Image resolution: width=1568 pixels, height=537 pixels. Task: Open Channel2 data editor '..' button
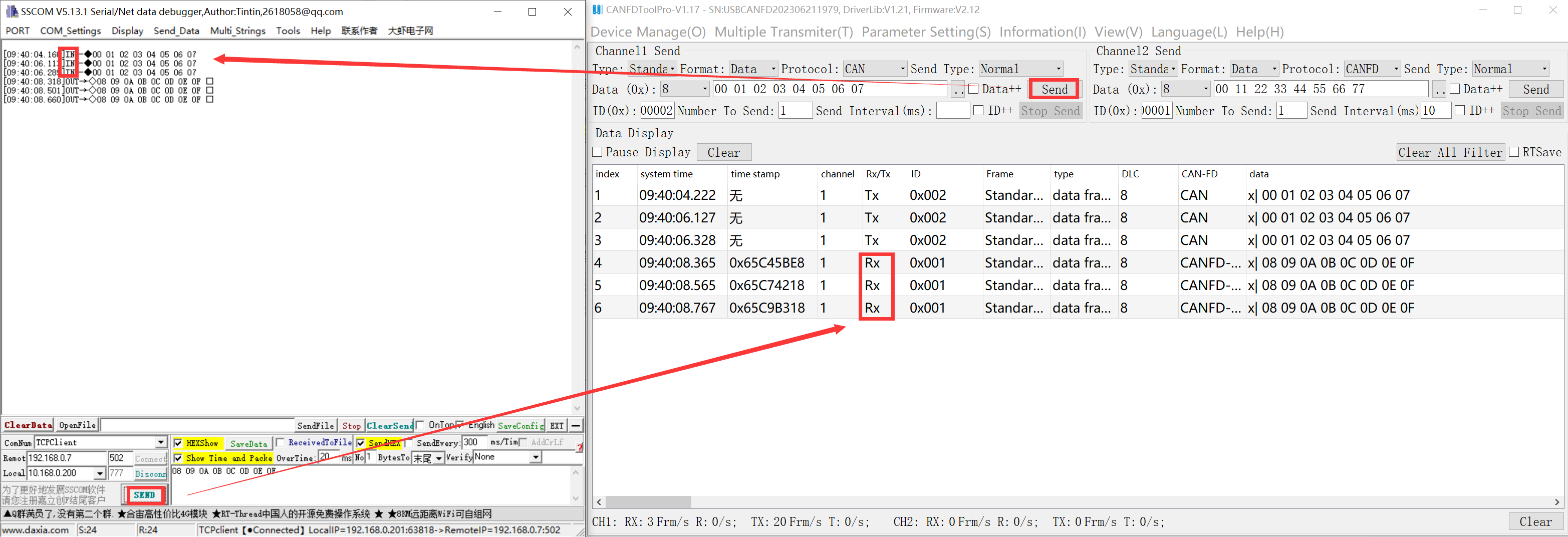1438,90
